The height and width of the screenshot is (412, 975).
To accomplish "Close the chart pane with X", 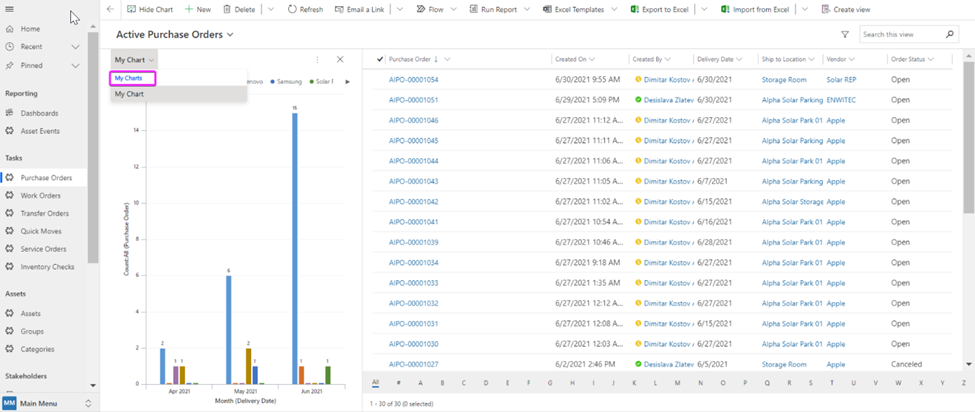I will coord(340,60).
